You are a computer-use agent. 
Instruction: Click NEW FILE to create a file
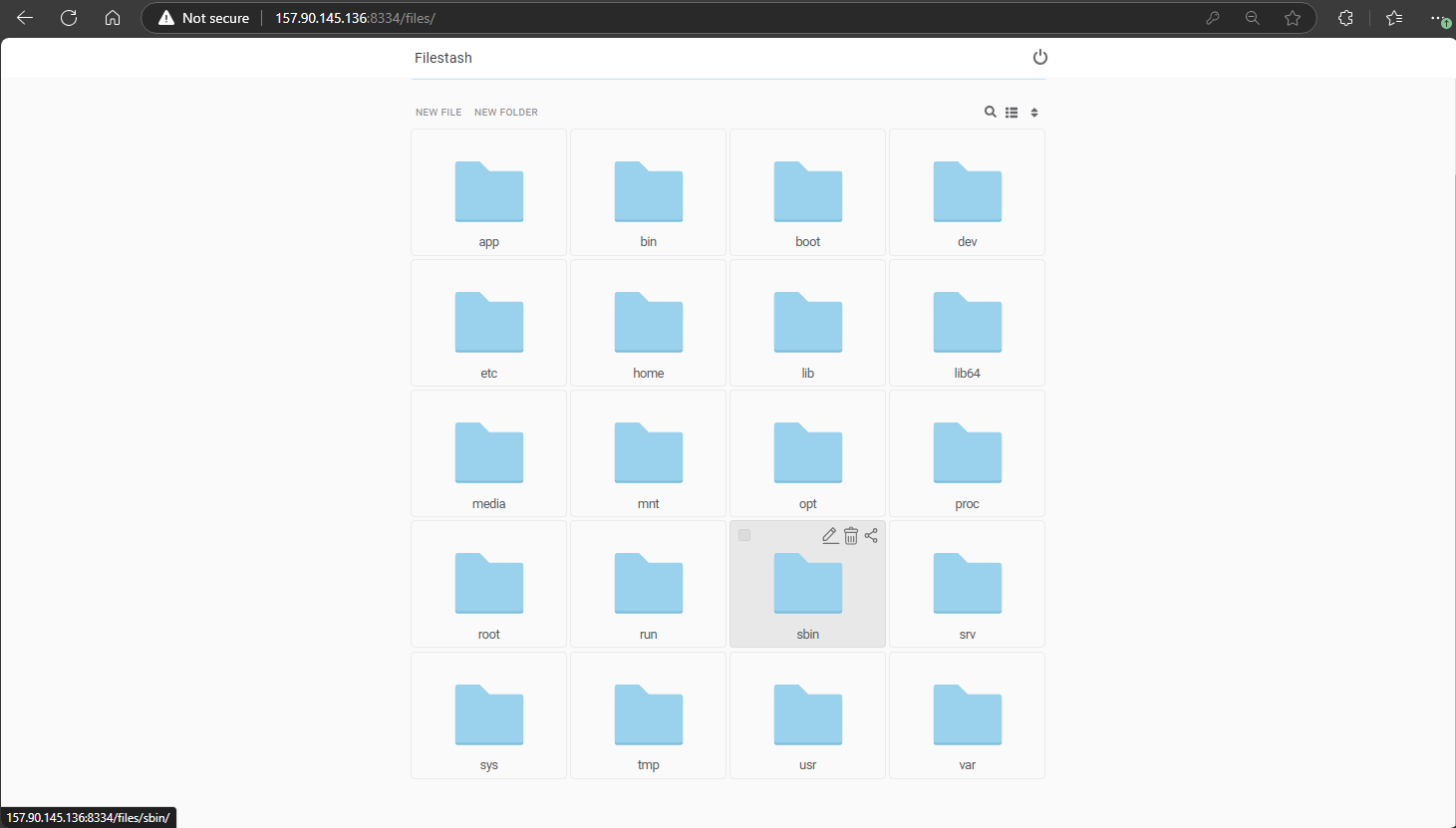pos(438,112)
